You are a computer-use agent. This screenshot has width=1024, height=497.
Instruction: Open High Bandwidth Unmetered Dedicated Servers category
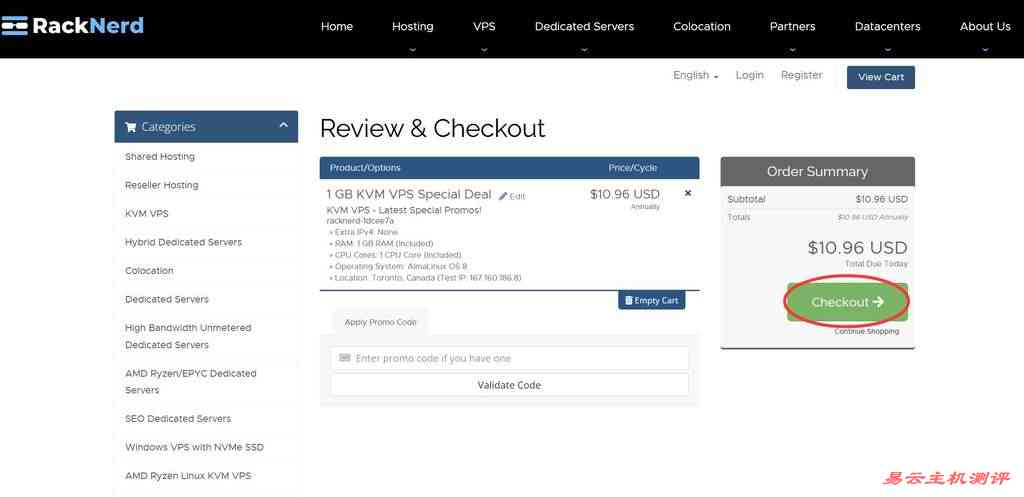pos(188,336)
